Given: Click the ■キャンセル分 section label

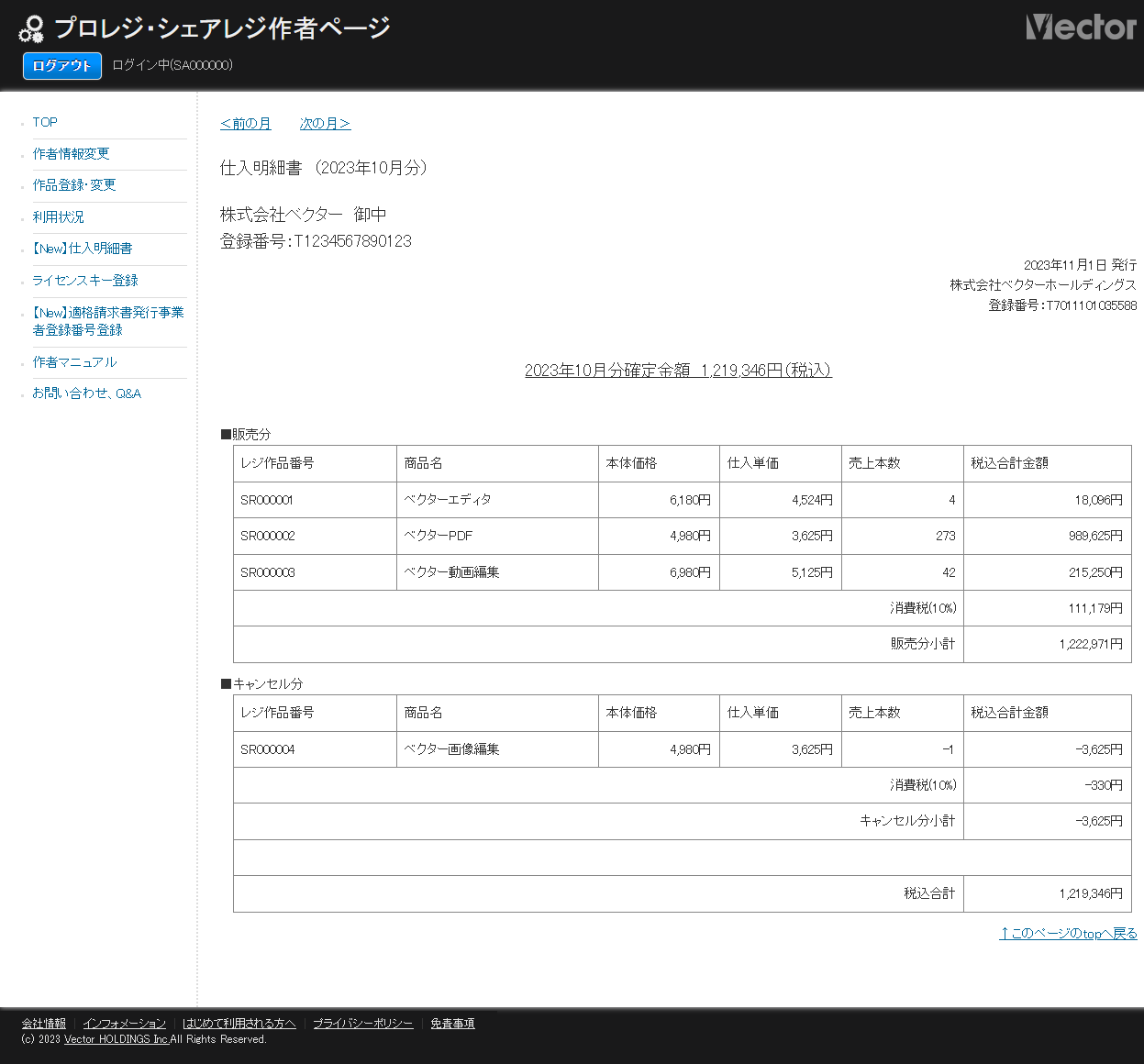Looking at the screenshot, I should pos(261,683).
